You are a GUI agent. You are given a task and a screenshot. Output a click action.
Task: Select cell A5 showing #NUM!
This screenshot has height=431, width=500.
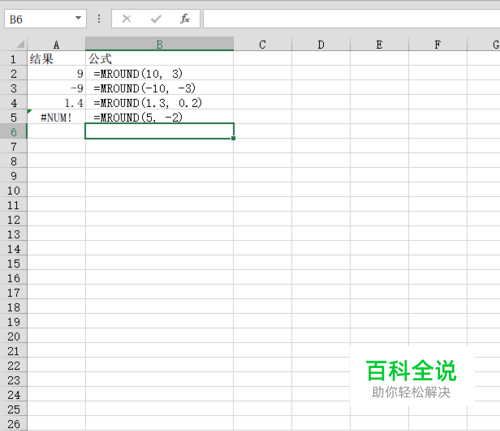click(56, 117)
